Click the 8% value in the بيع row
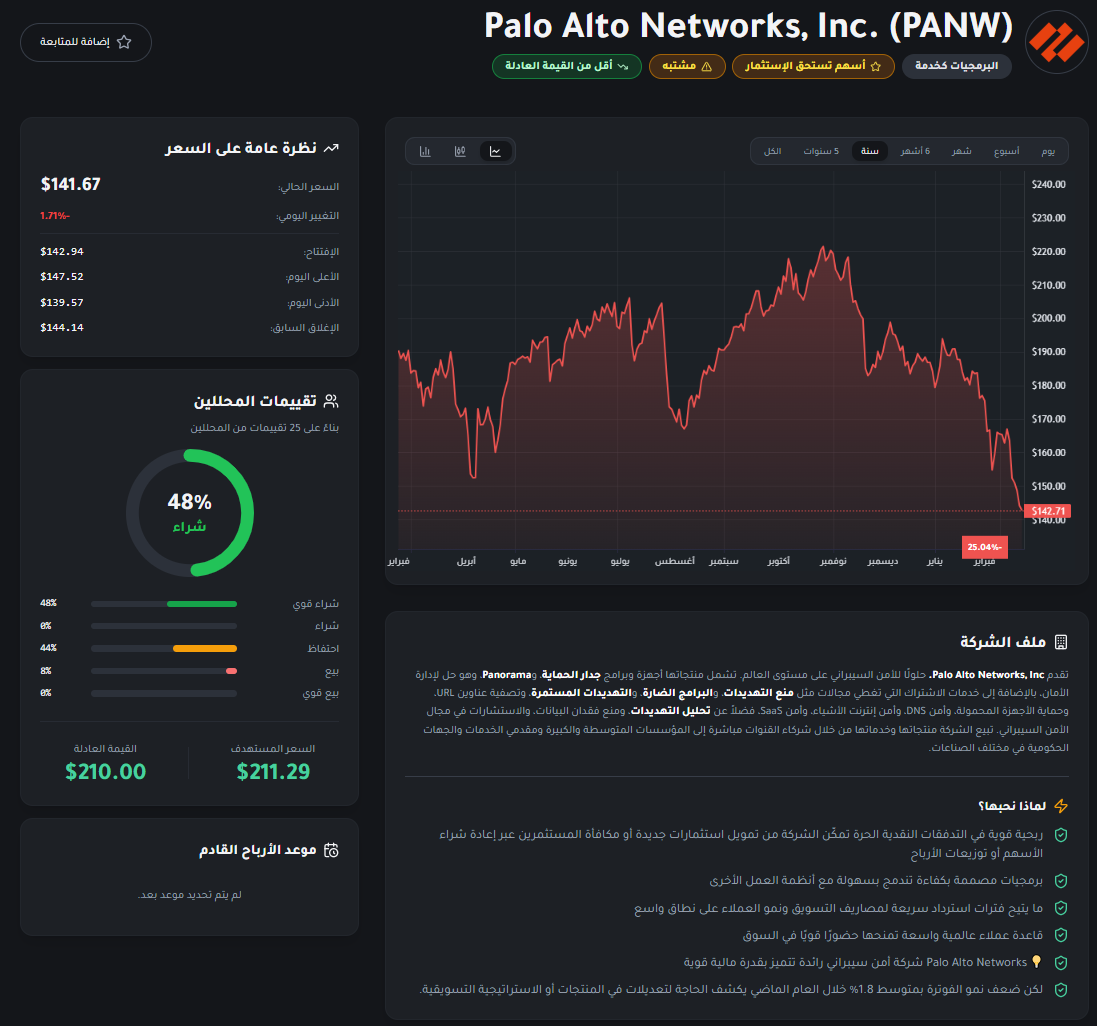Screen dimensions: 1097x1026 pyautogui.click(x=45, y=671)
